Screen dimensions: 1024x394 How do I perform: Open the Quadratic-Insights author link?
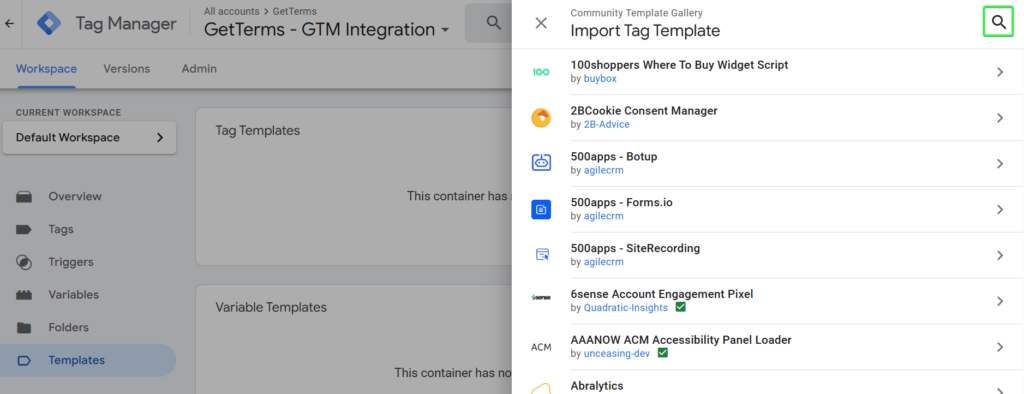pyautogui.click(x=626, y=307)
